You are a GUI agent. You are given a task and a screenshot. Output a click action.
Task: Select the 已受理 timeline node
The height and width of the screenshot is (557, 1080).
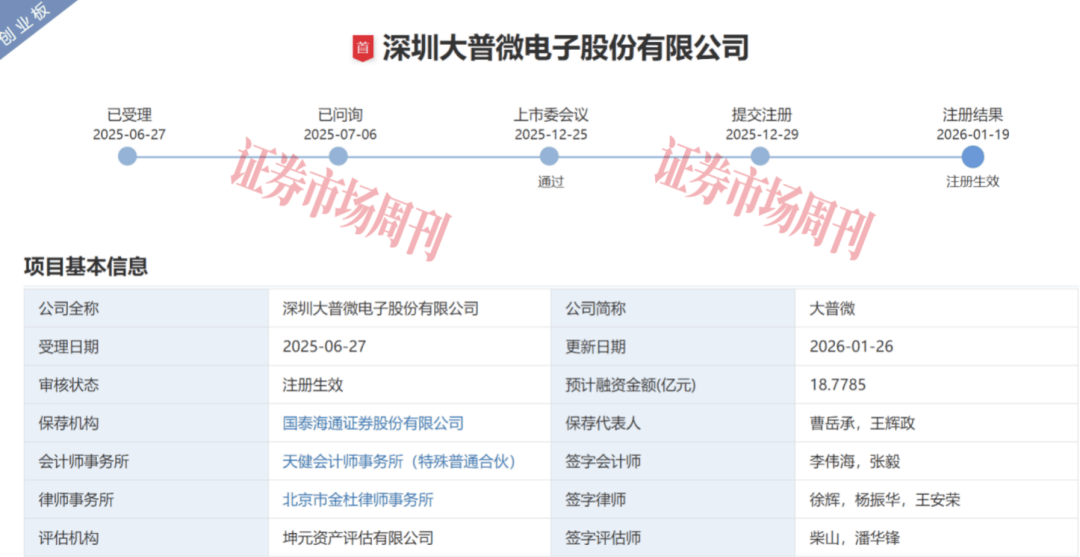point(128,156)
